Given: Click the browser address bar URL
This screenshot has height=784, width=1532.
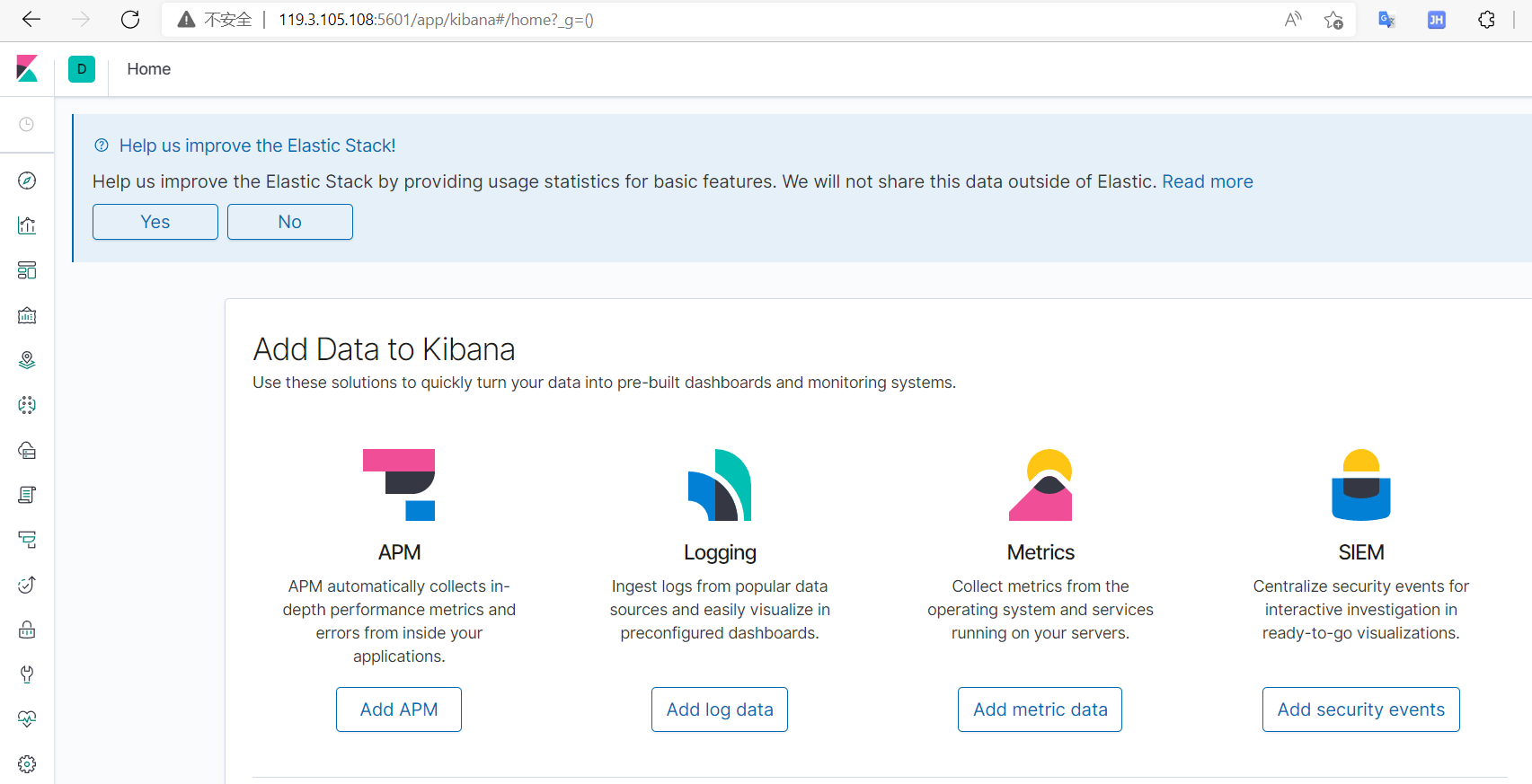Looking at the screenshot, I should pos(436,20).
